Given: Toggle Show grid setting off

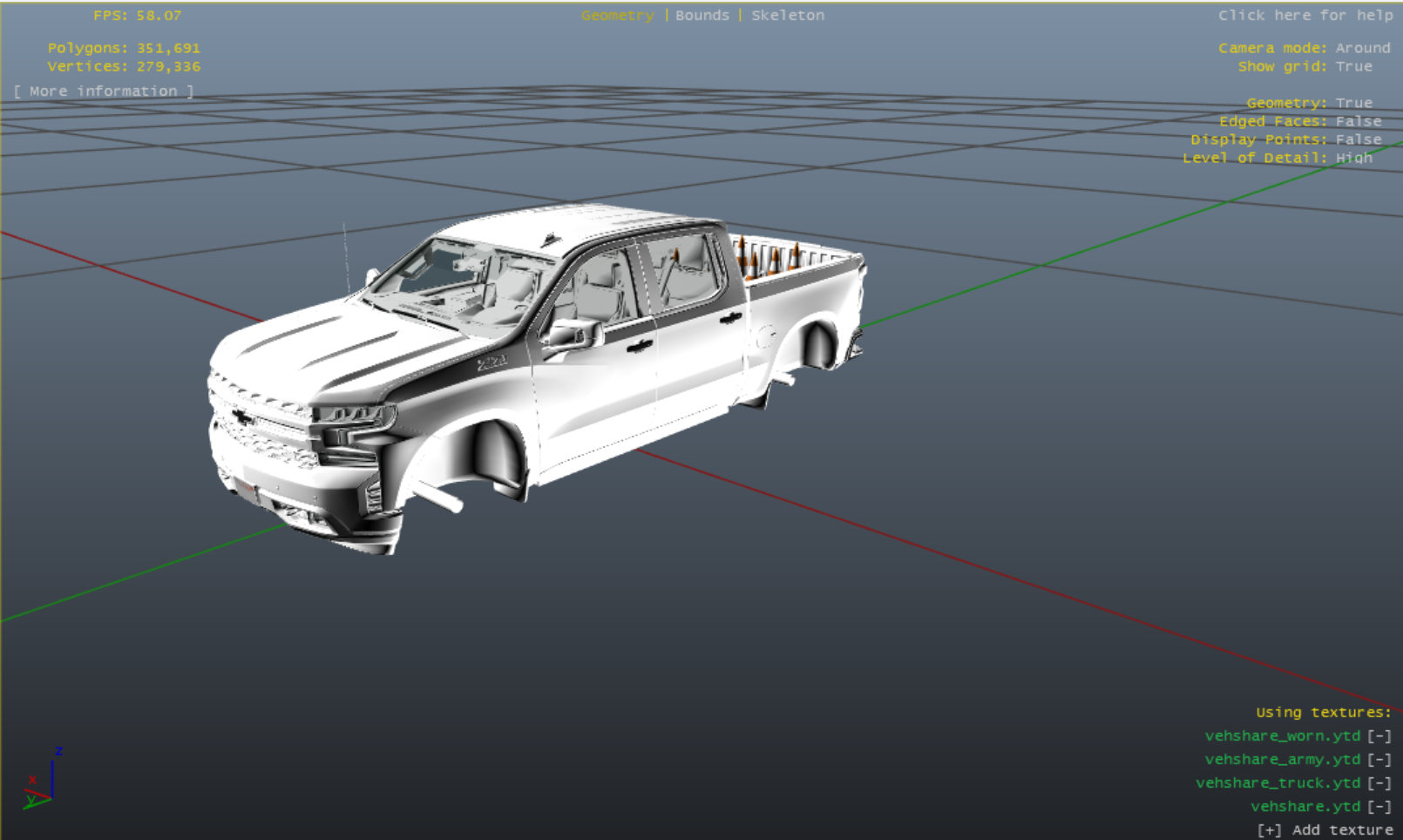Looking at the screenshot, I should (1353, 67).
